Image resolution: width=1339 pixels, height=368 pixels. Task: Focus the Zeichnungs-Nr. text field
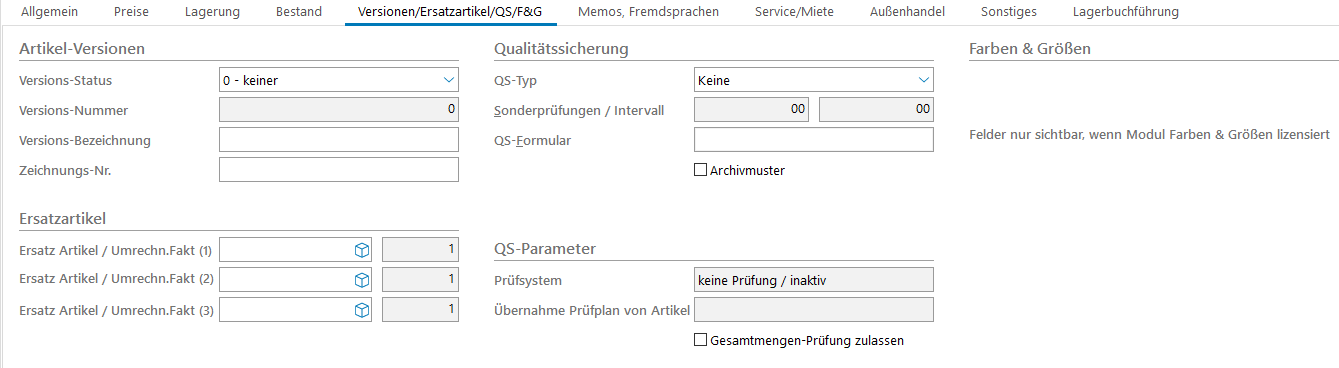339,170
